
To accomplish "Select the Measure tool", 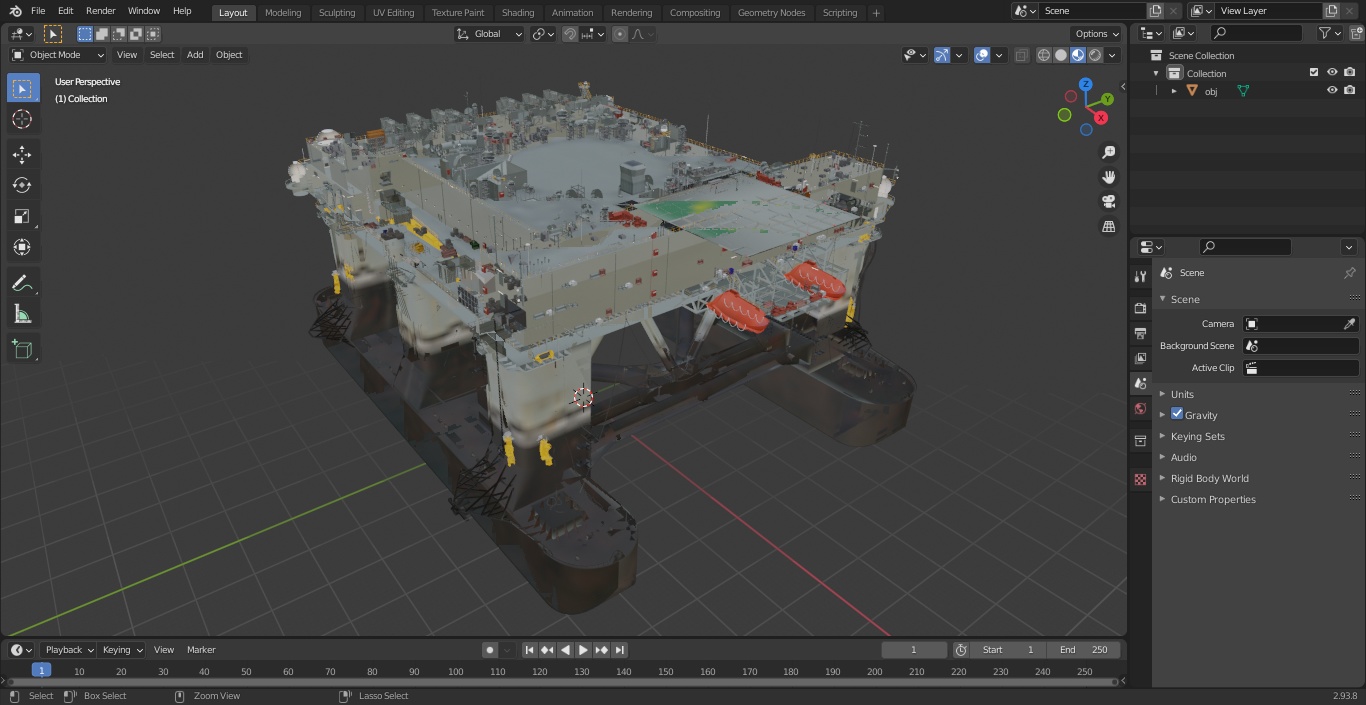I will (22, 314).
